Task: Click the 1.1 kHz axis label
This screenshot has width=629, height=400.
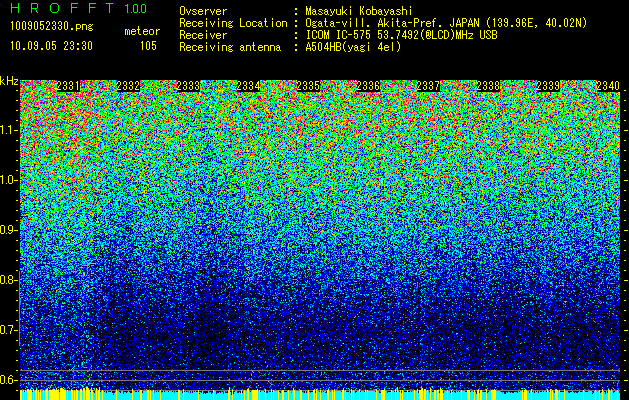Action: pos(9,130)
